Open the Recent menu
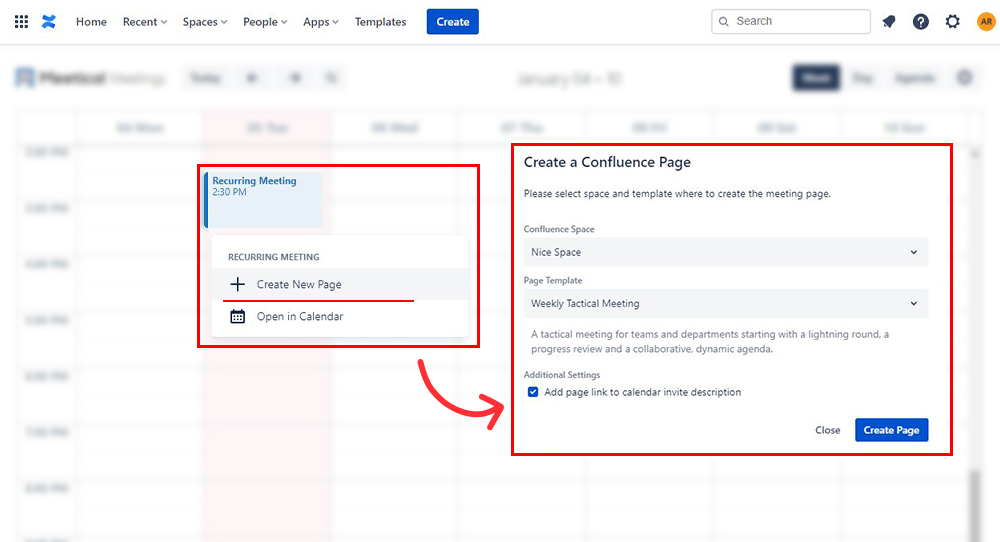Screen dimensions: 1000x542 tap(145, 22)
